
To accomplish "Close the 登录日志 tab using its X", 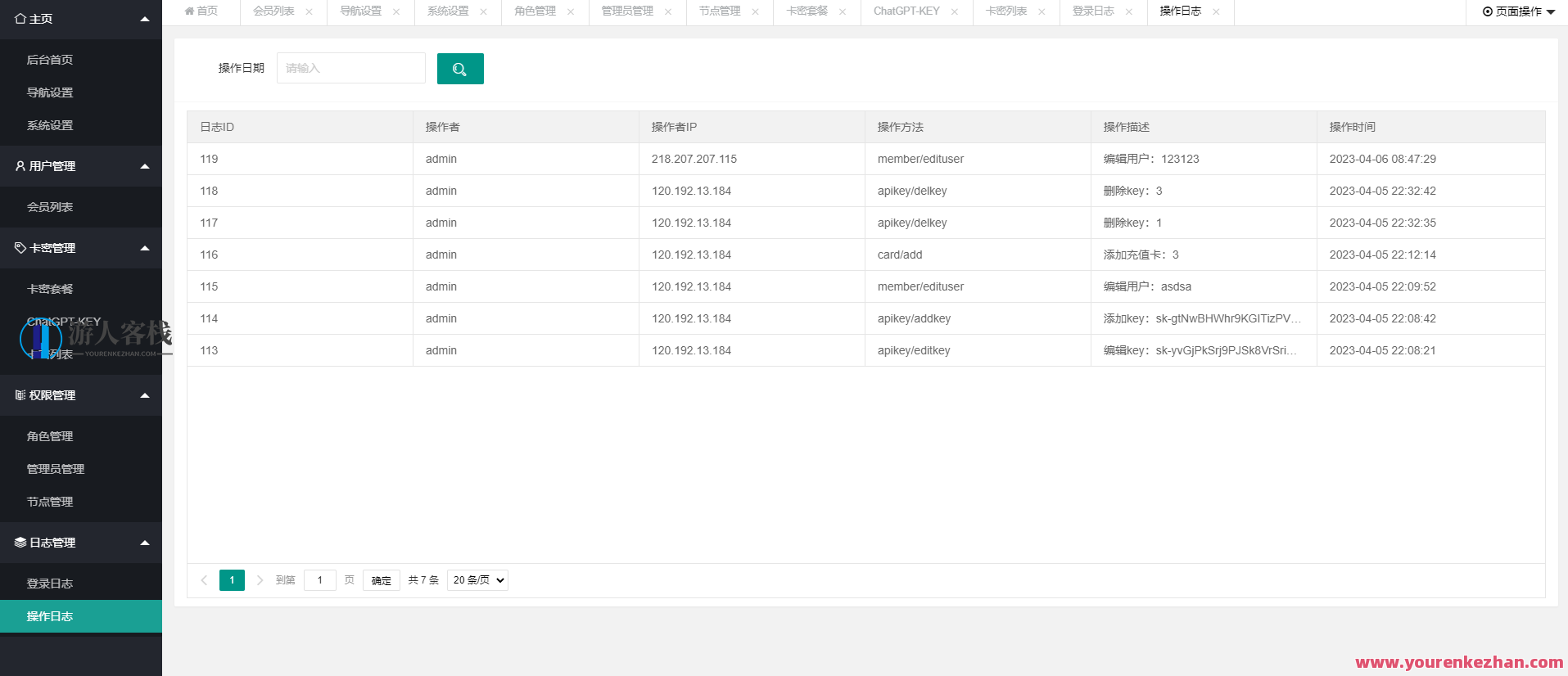I will click(x=1129, y=11).
